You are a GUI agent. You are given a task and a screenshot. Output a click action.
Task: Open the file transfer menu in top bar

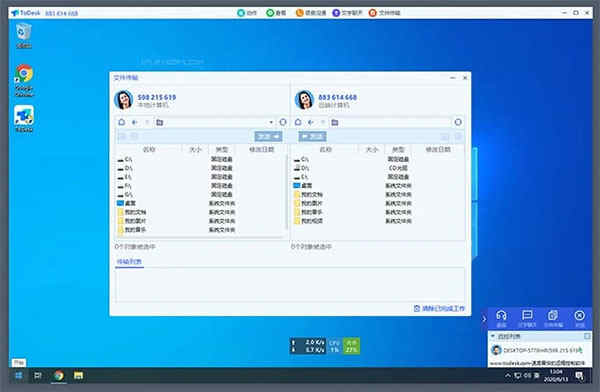[x=385, y=13]
